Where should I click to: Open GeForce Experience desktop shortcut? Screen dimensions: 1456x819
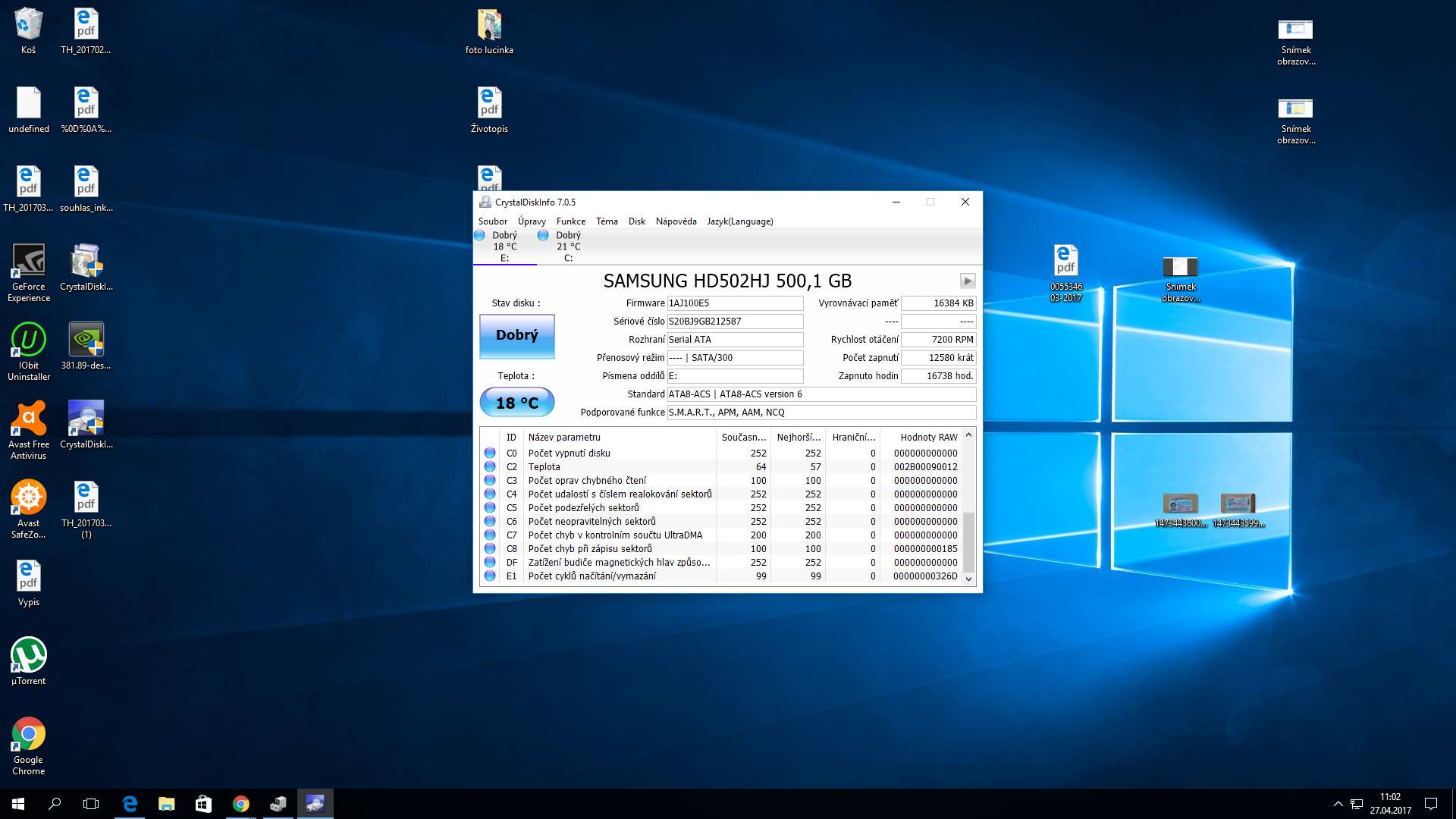(x=28, y=272)
